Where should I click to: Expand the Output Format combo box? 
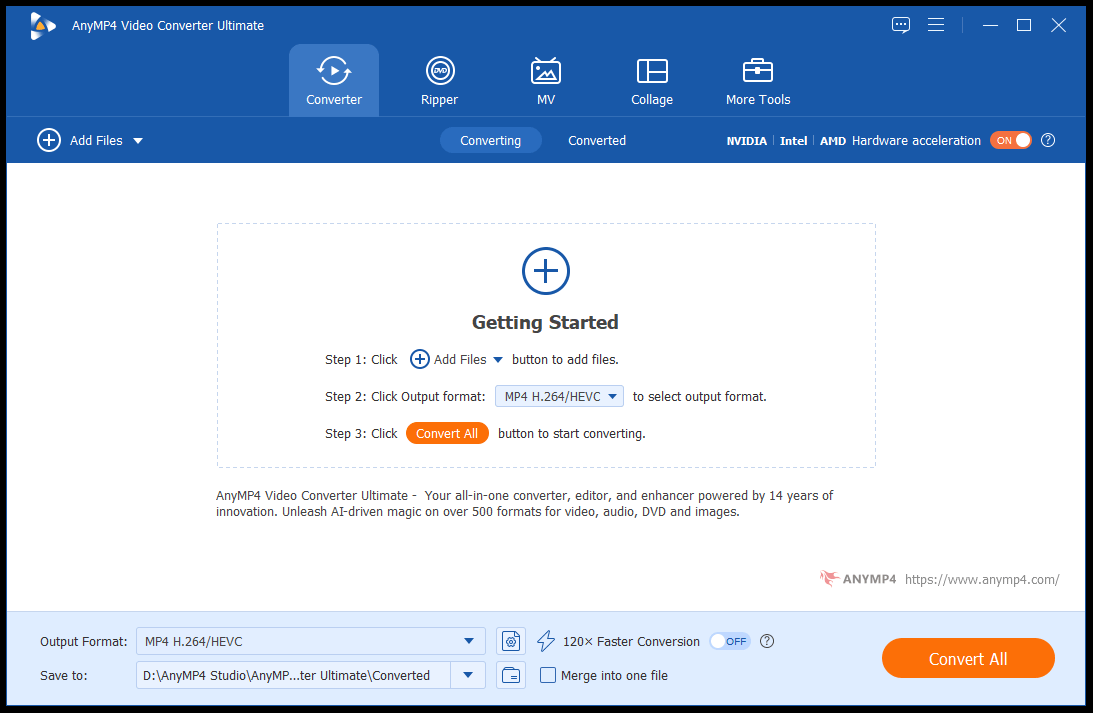pyautogui.click(x=310, y=641)
